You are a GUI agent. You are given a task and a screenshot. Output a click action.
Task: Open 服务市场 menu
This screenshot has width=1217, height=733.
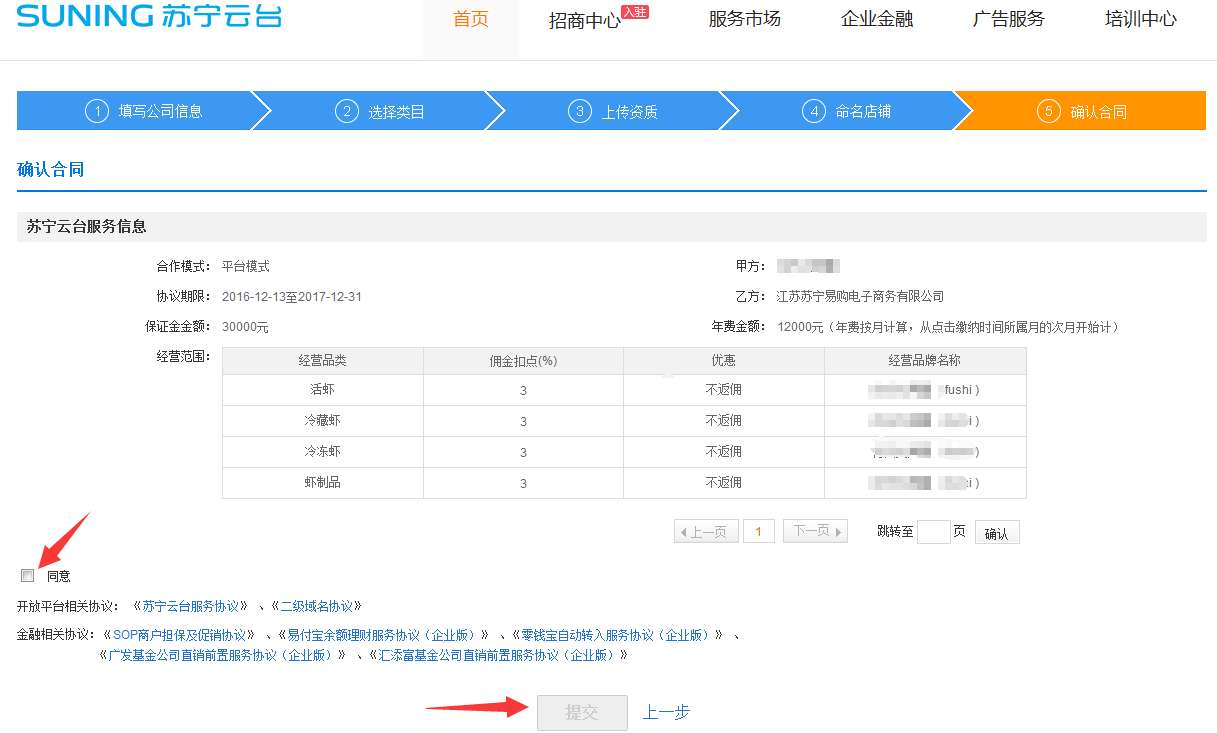coord(745,19)
